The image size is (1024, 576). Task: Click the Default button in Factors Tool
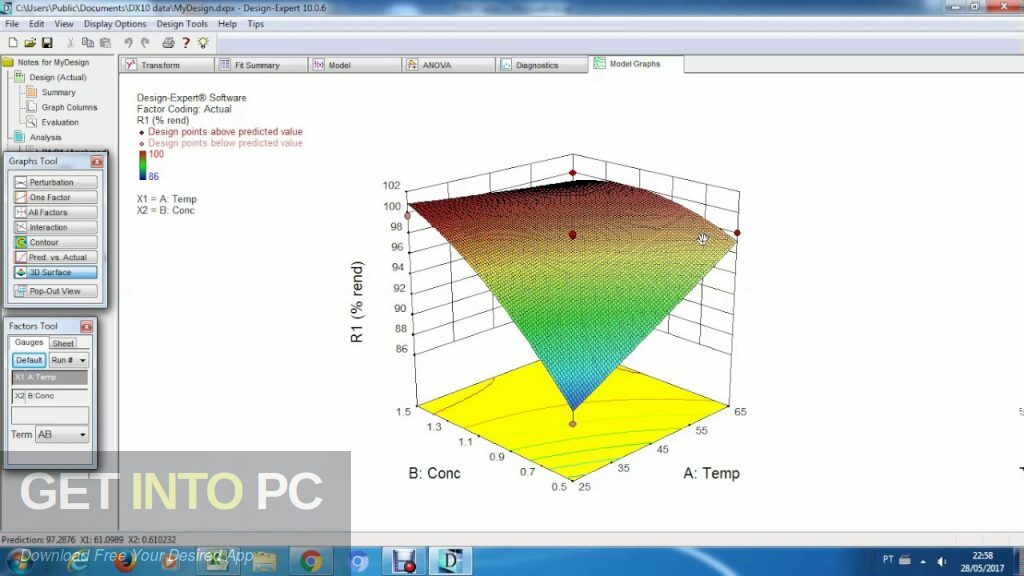click(x=29, y=360)
